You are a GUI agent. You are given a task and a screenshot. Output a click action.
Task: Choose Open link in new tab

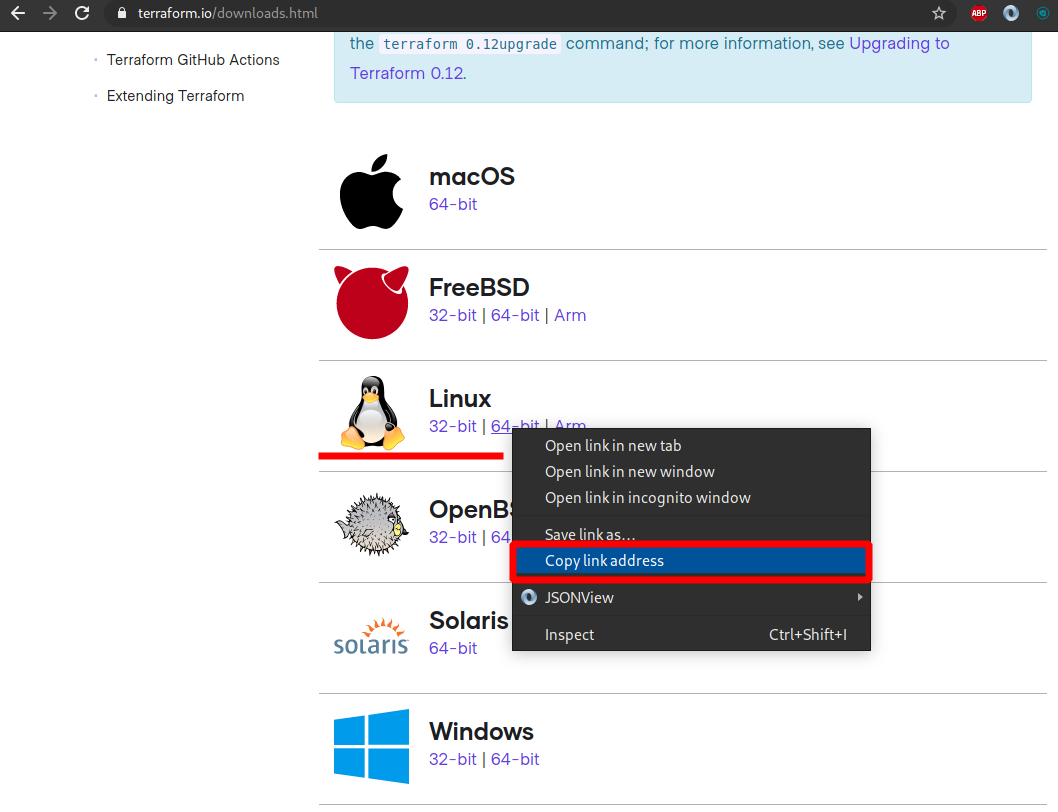click(x=691, y=445)
